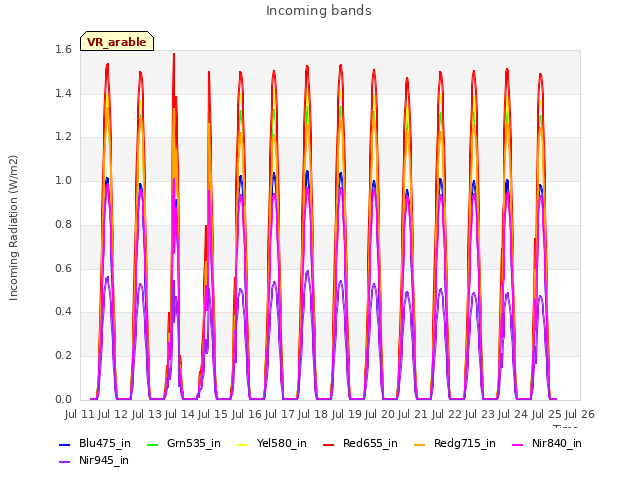Click the Jul 11 x-axis date label
The width and height of the screenshot is (640, 480).
(79, 414)
